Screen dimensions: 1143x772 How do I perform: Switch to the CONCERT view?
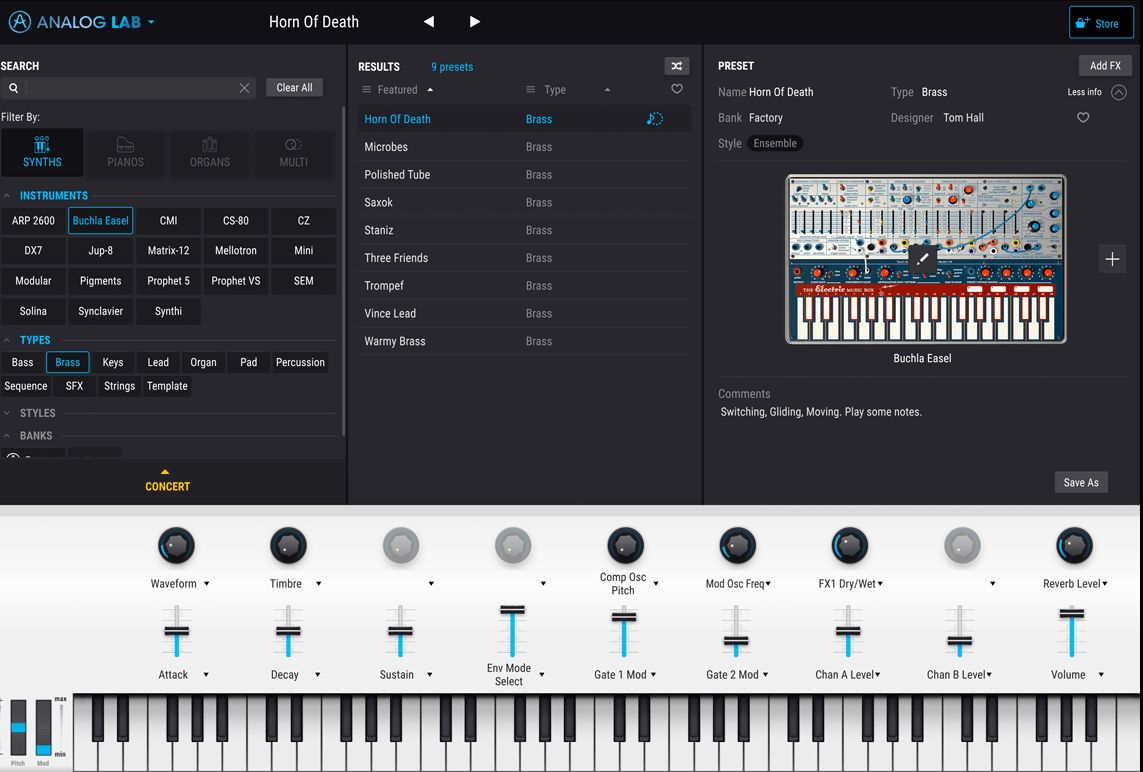tap(167, 486)
